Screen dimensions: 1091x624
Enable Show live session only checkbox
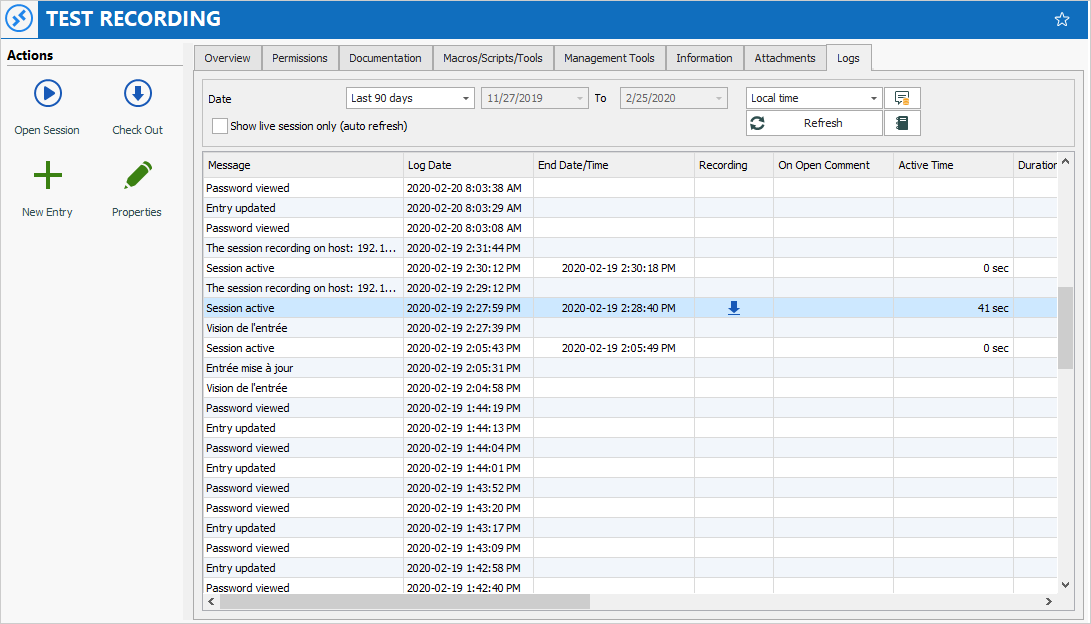click(x=220, y=126)
